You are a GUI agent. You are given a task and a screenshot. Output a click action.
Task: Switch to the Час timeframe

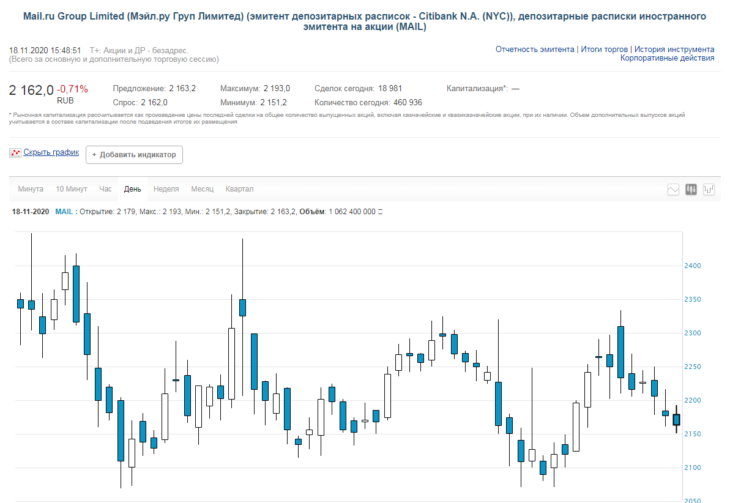point(105,189)
